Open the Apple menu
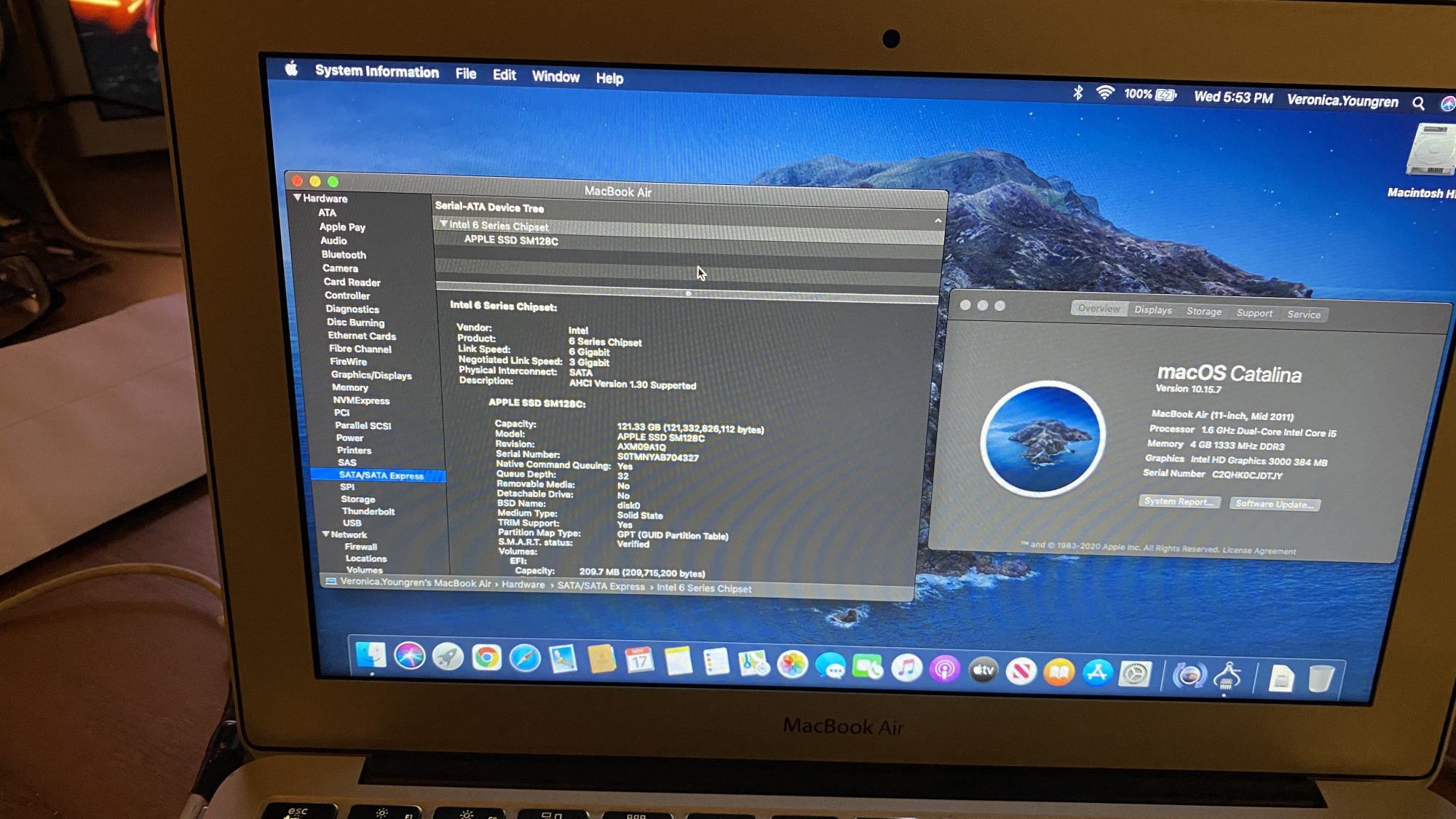Screen dimensions: 1456x819 (292, 69)
